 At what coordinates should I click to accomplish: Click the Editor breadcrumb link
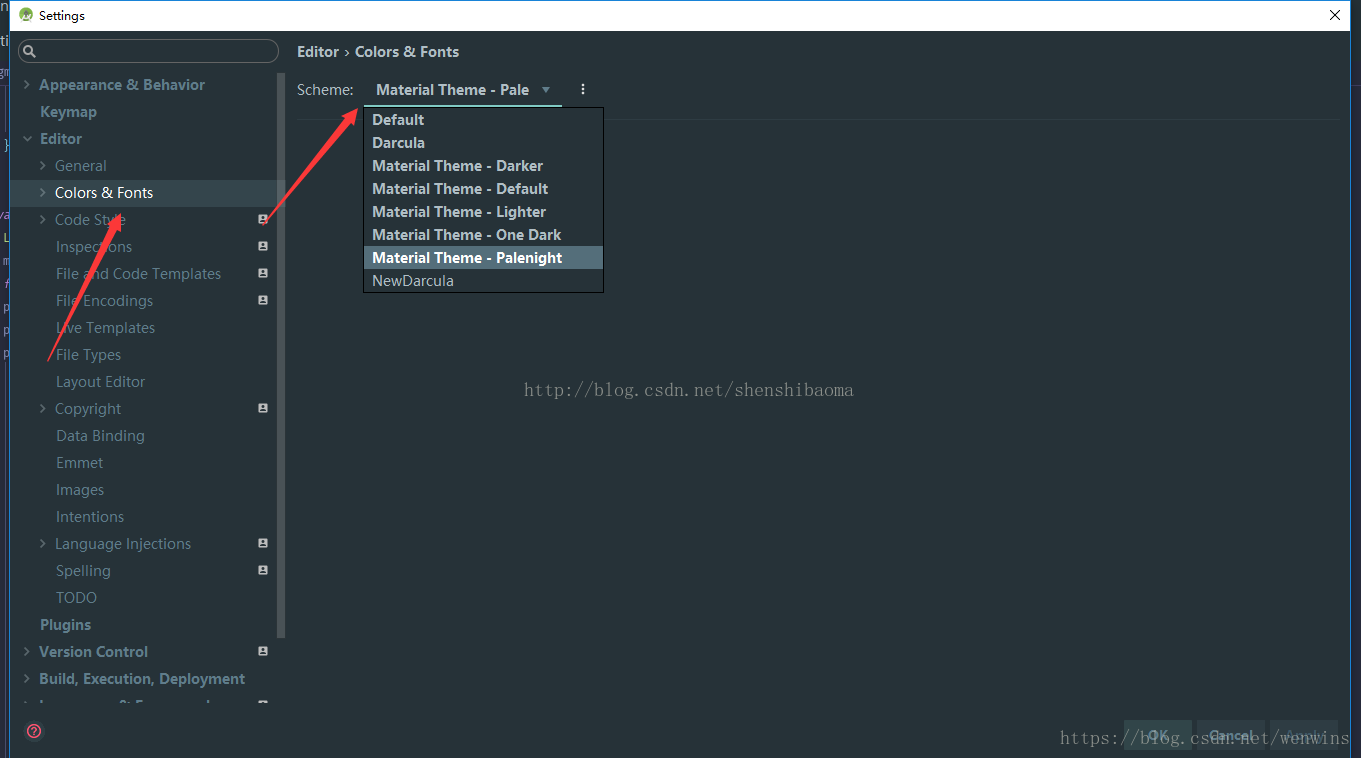coord(318,52)
